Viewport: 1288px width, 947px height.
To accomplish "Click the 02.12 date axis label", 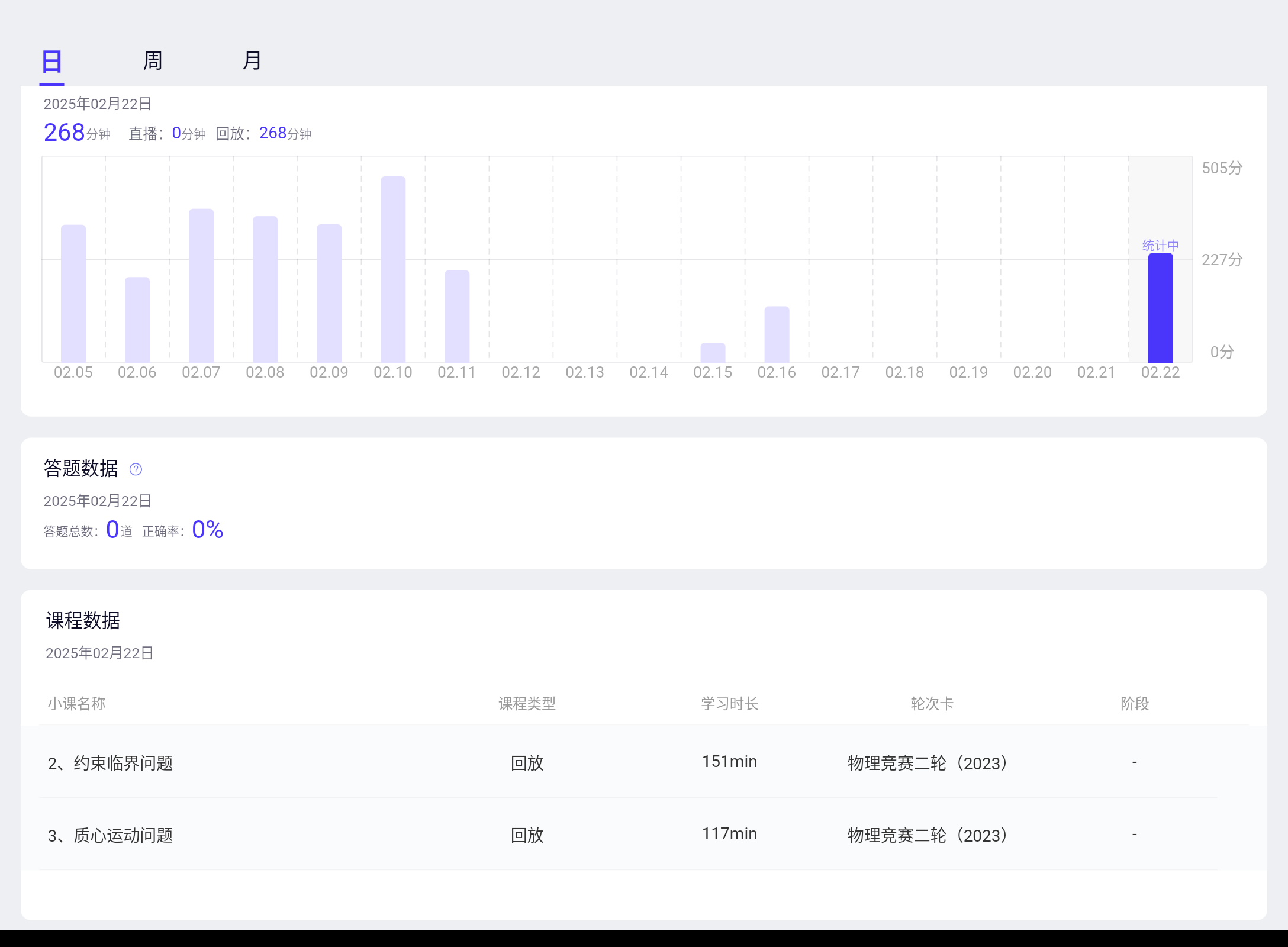I will [521, 372].
